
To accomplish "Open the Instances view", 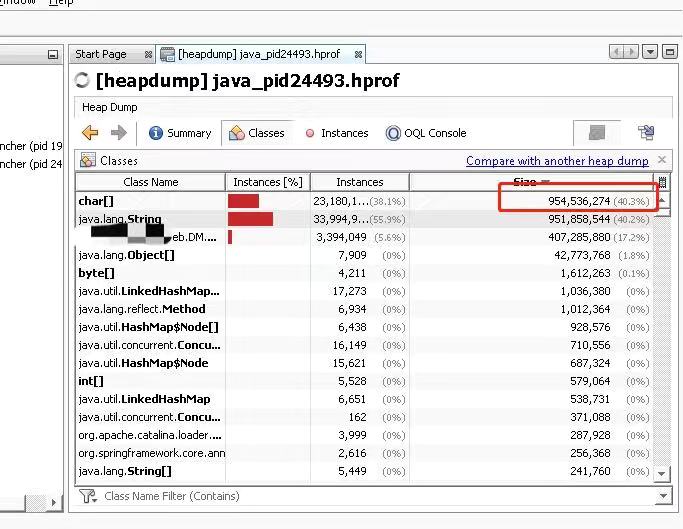I will (x=337, y=133).
